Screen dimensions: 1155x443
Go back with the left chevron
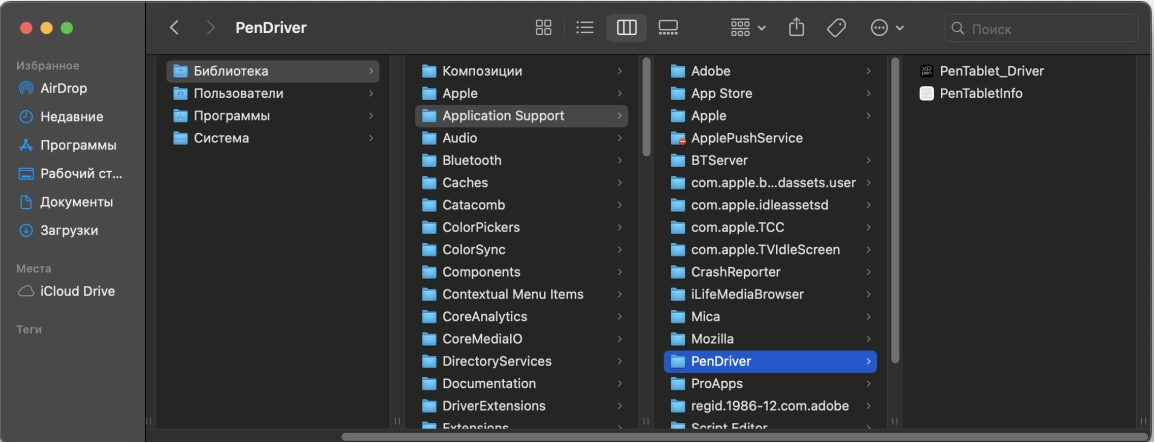pyautogui.click(x=175, y=28)
